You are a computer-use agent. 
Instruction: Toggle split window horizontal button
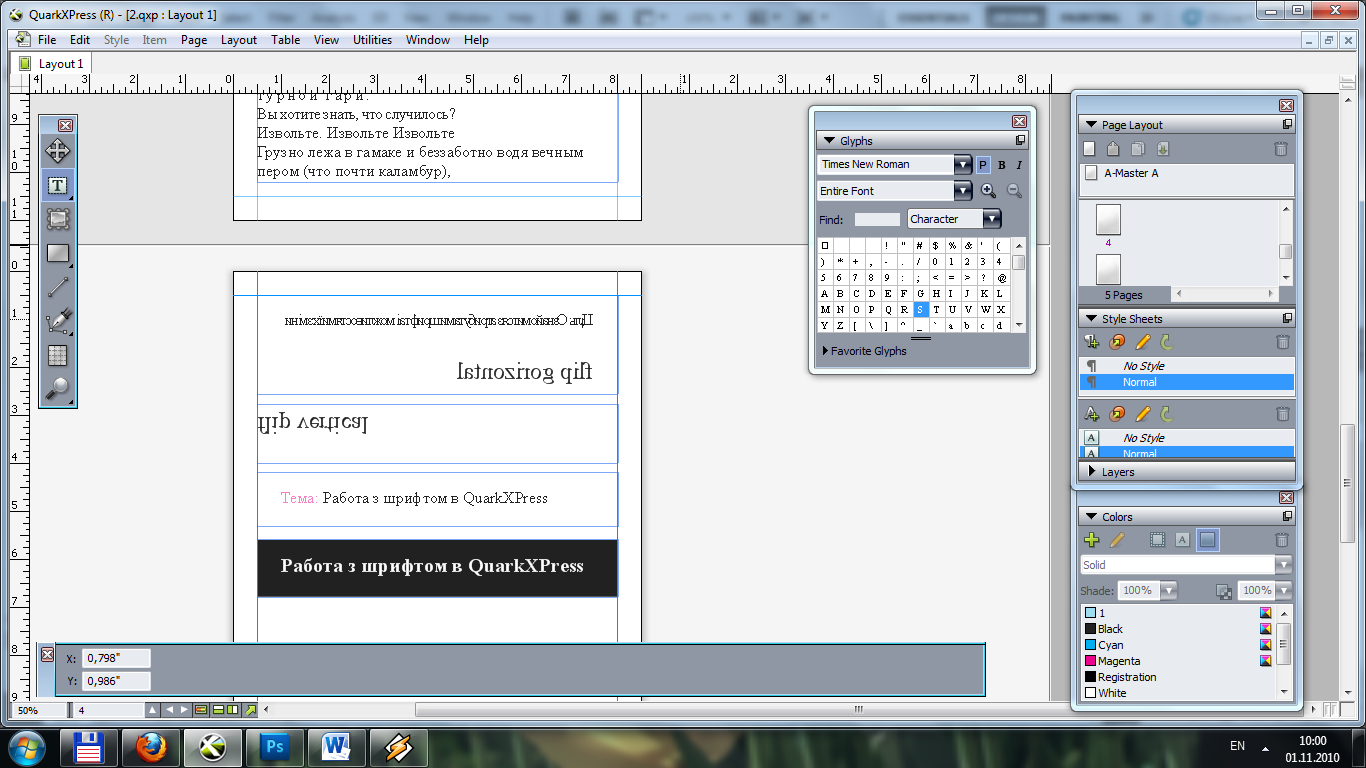[218, 710]
